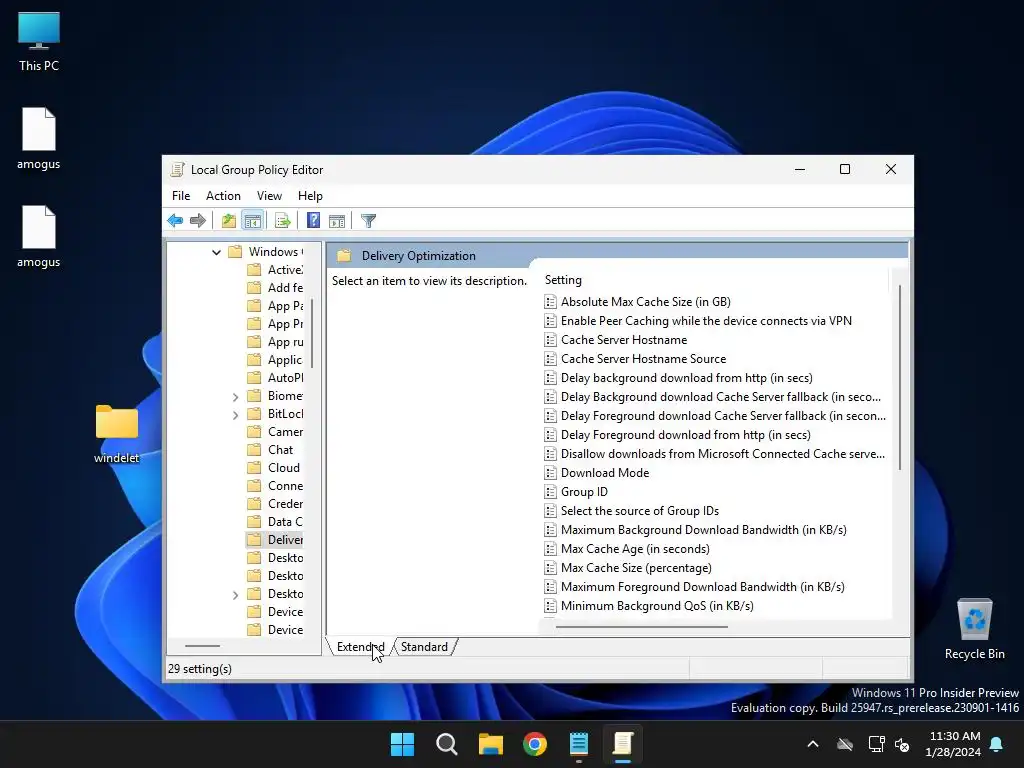The width and height of the screenshot is (1024, 768).
Task: Select the Connect tree folder
Action: point(276,486)
